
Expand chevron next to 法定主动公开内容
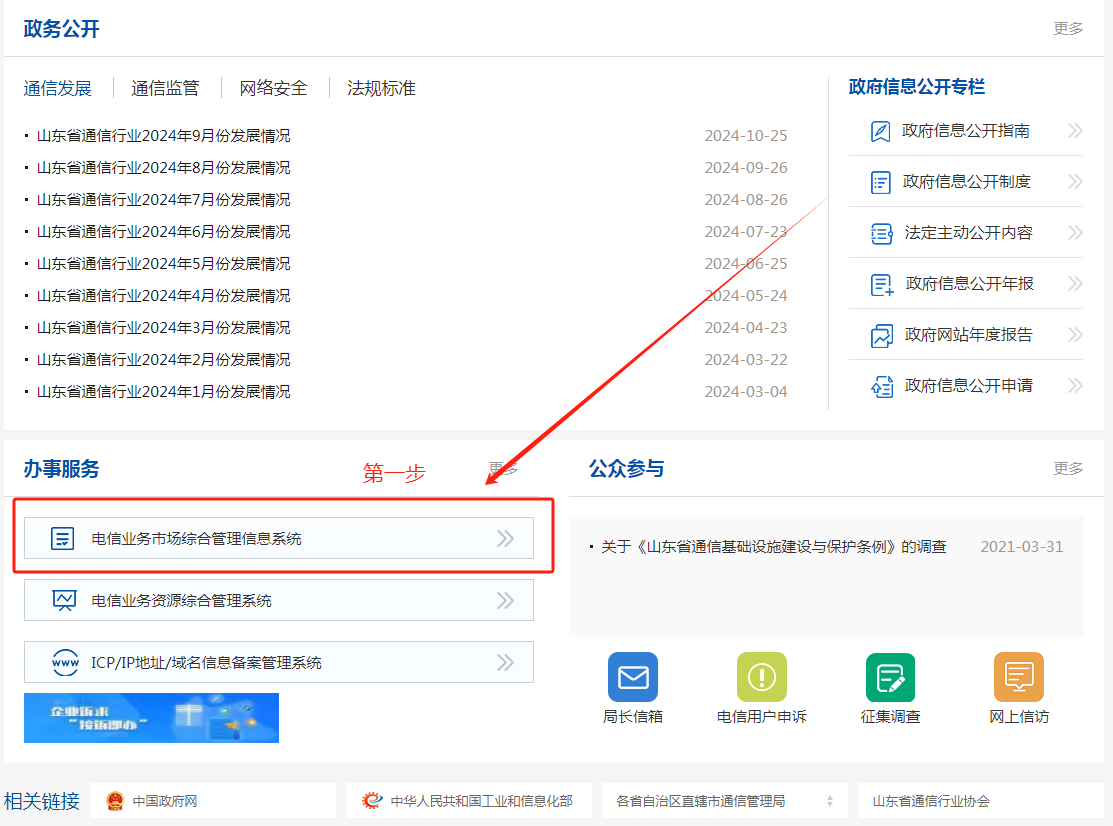[x=1075, y=233]
